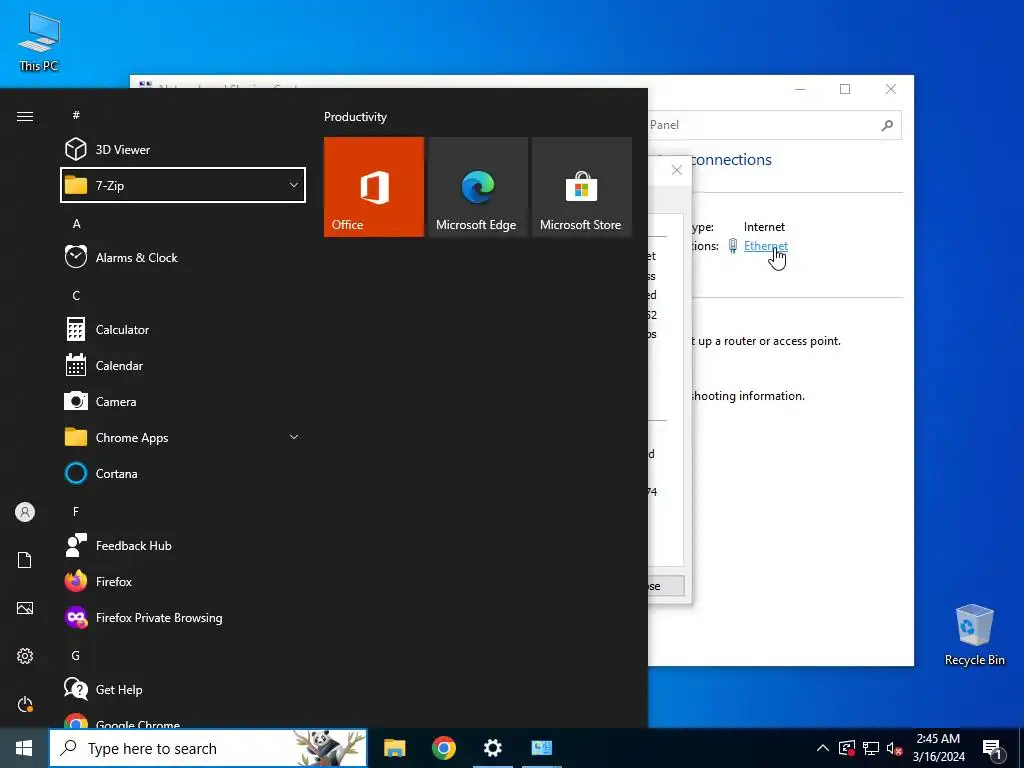Viewport: 1024px width, 768px height.
Task: Click the Productivity group title
Action: pyautogui.click(x=355, y=117)
